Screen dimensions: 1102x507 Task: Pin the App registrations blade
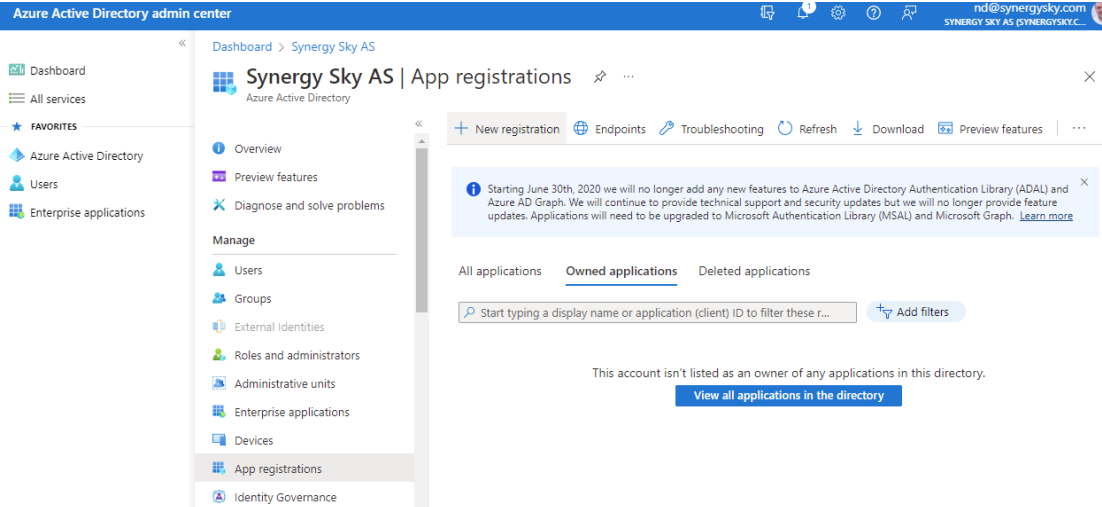click(x=599, y=77)
